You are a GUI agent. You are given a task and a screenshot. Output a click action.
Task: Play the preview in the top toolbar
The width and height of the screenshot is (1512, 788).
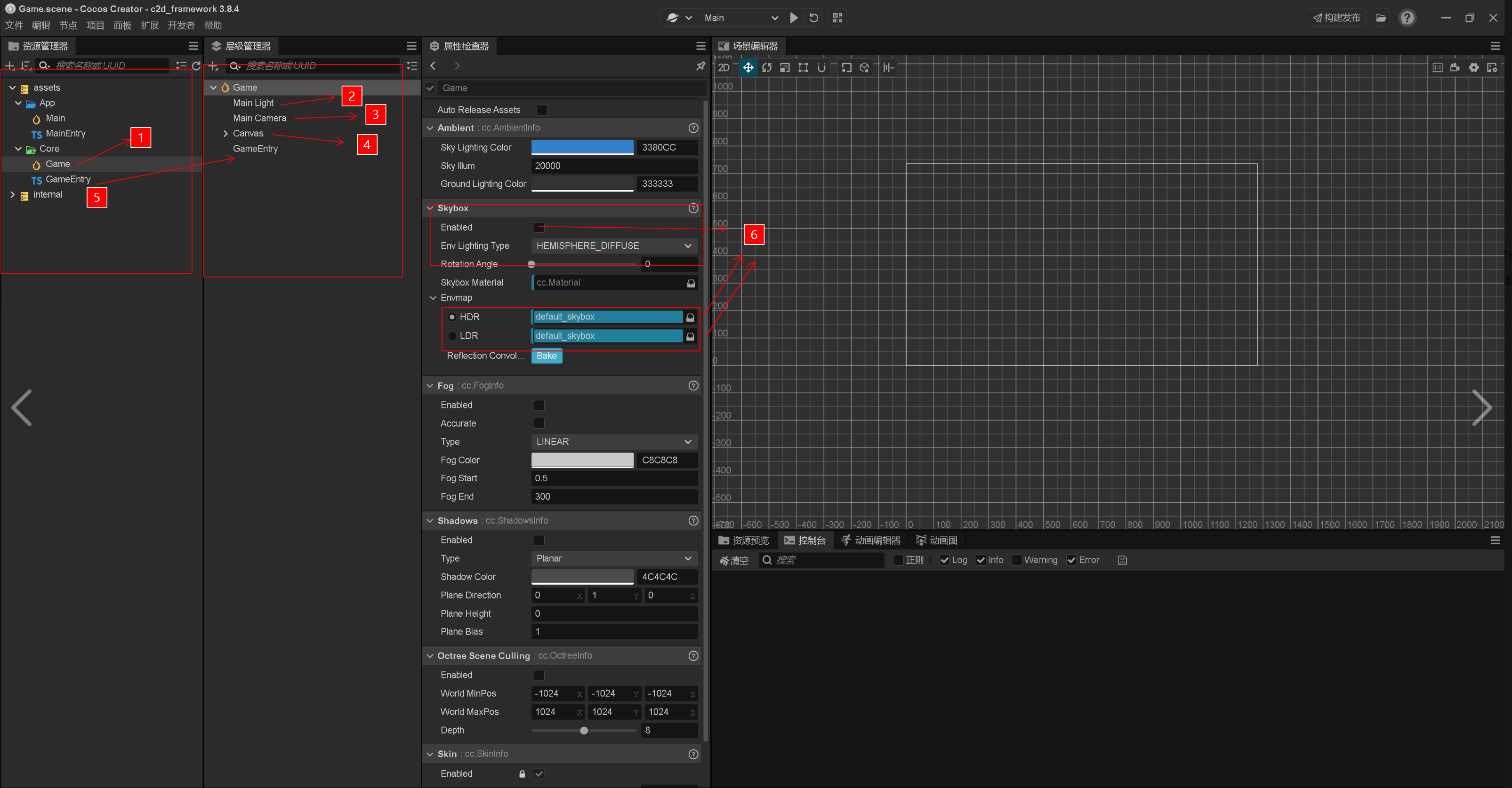794,17
